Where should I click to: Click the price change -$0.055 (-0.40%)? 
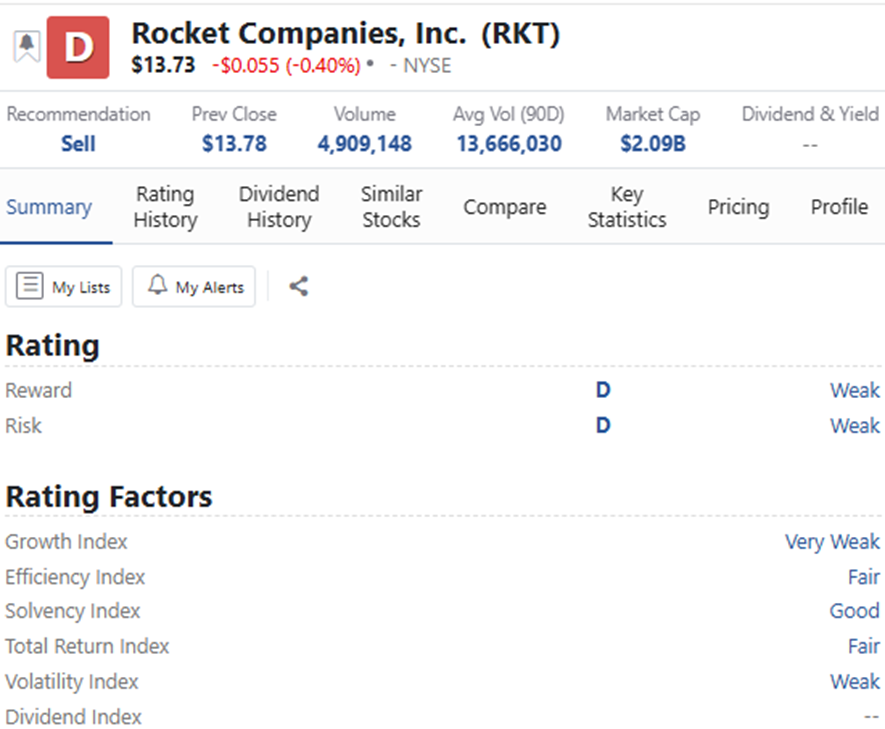point(287,65)
